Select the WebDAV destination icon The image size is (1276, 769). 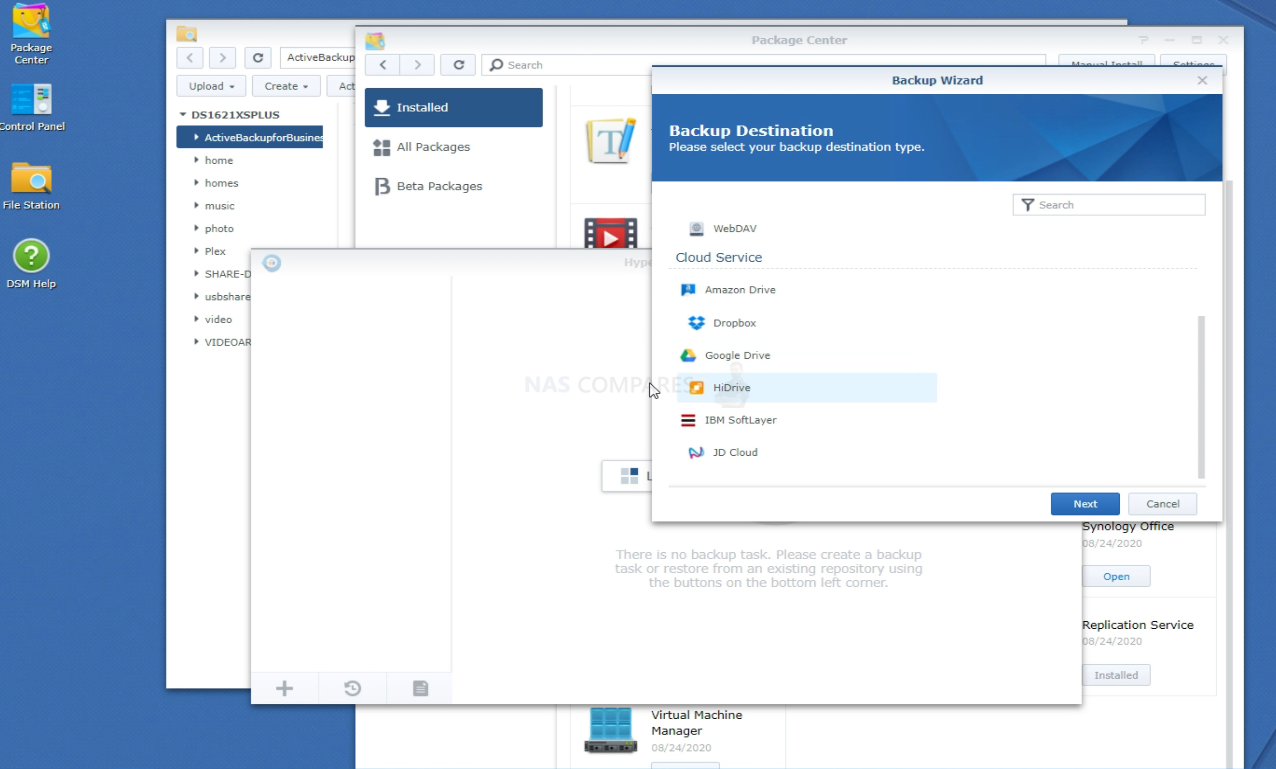pyautogui.click(x=696, y=229)
